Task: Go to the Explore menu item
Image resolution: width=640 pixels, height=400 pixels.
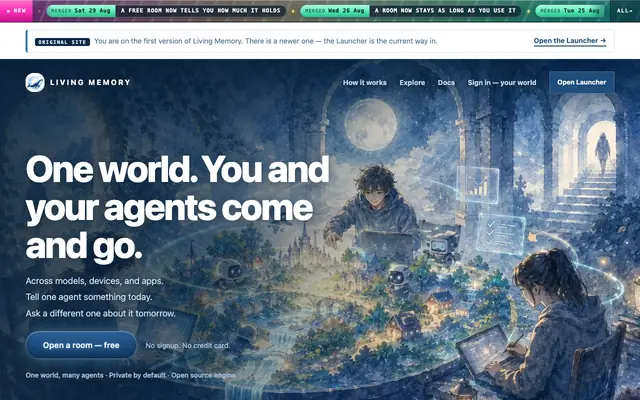Action: (x=412, y=82)
